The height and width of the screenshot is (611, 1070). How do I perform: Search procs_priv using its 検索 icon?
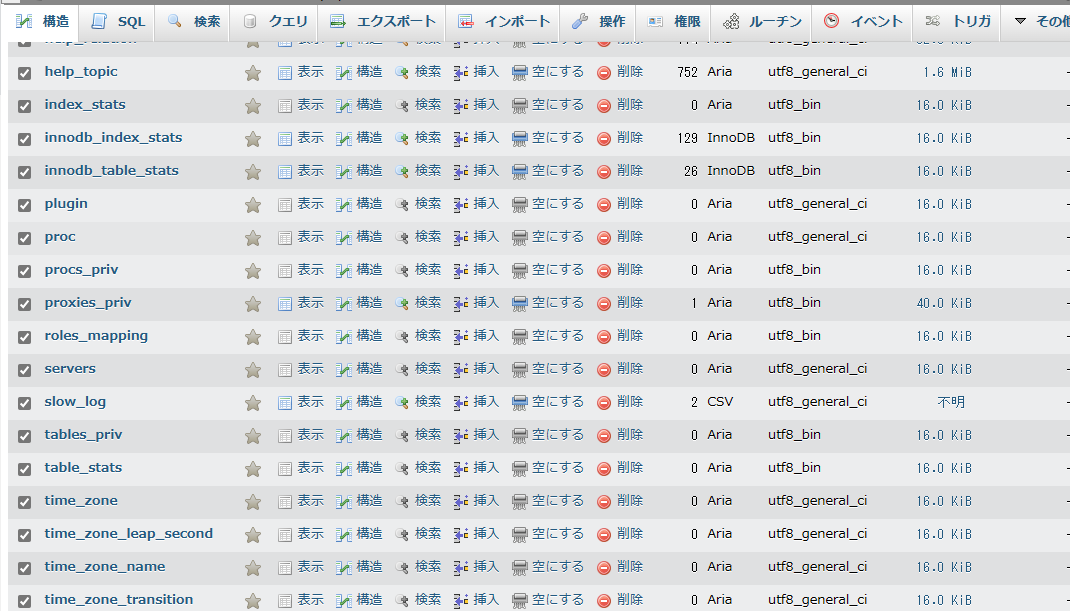tap(419, 269)
